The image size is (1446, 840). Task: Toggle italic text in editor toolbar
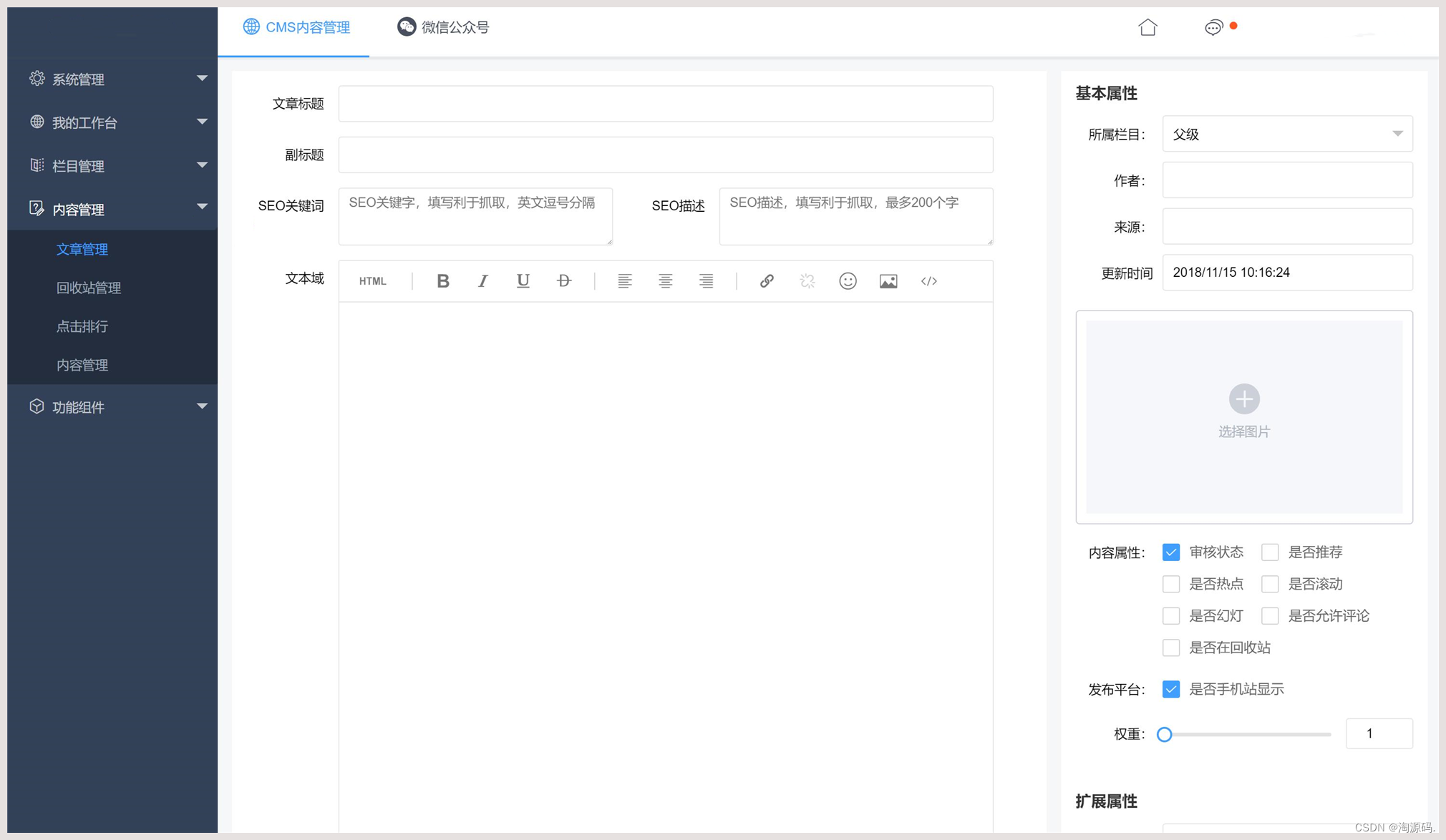coord(483,281)
